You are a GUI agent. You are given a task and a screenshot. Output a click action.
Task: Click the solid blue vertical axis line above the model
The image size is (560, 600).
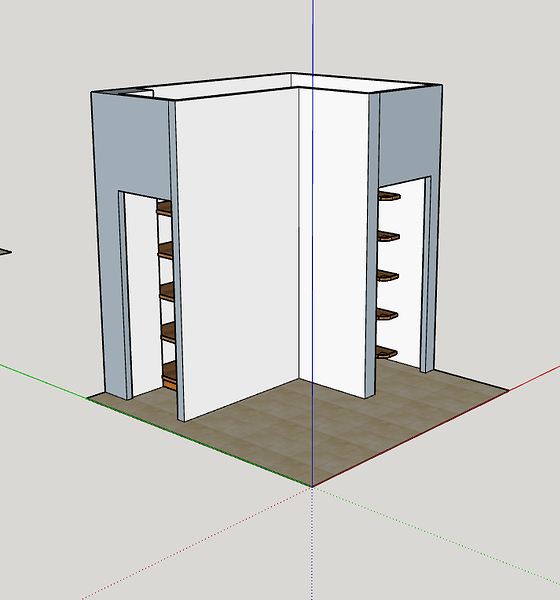coord(313,36)
